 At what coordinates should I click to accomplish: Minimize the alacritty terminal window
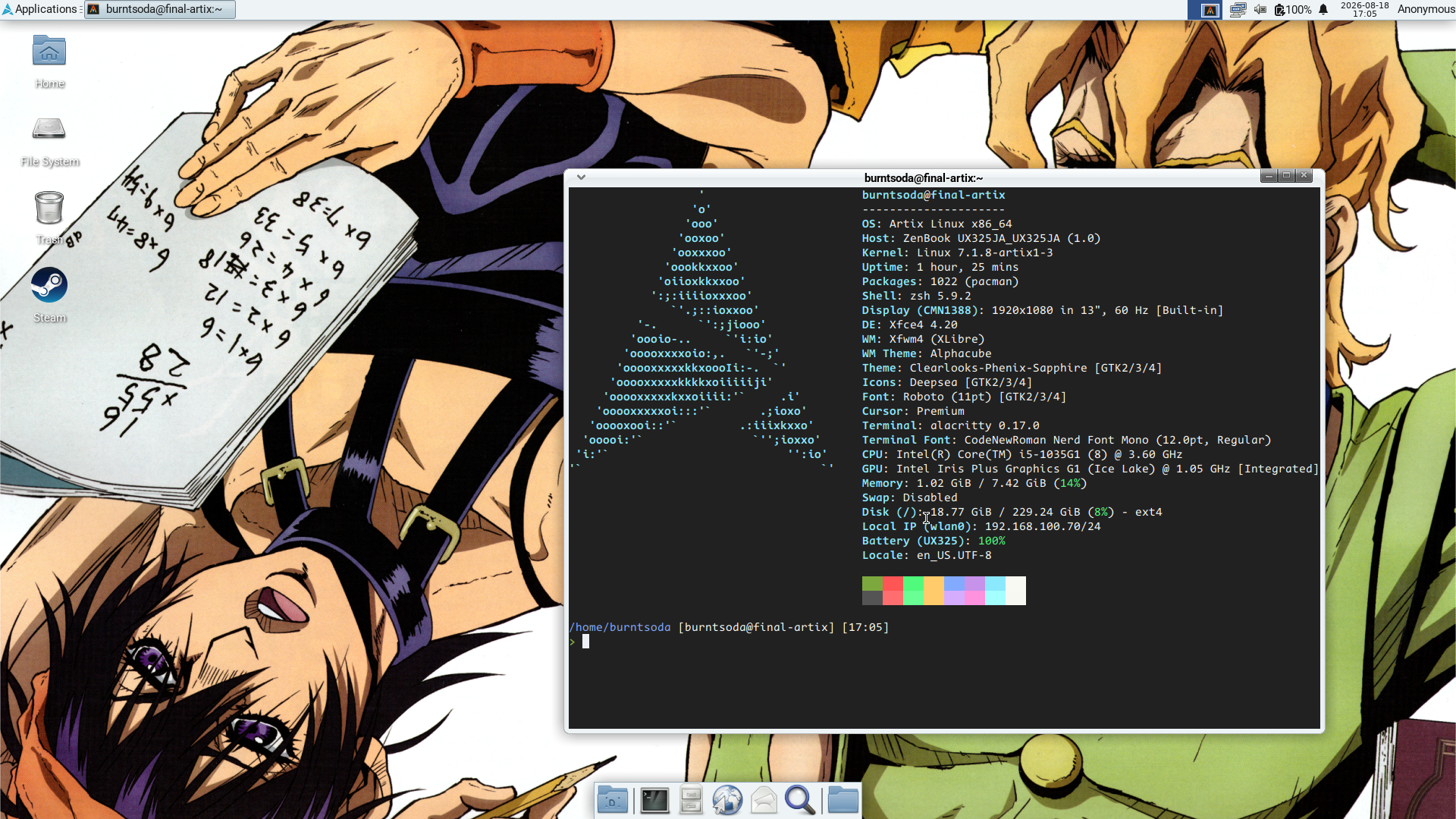click(1269, 176)
